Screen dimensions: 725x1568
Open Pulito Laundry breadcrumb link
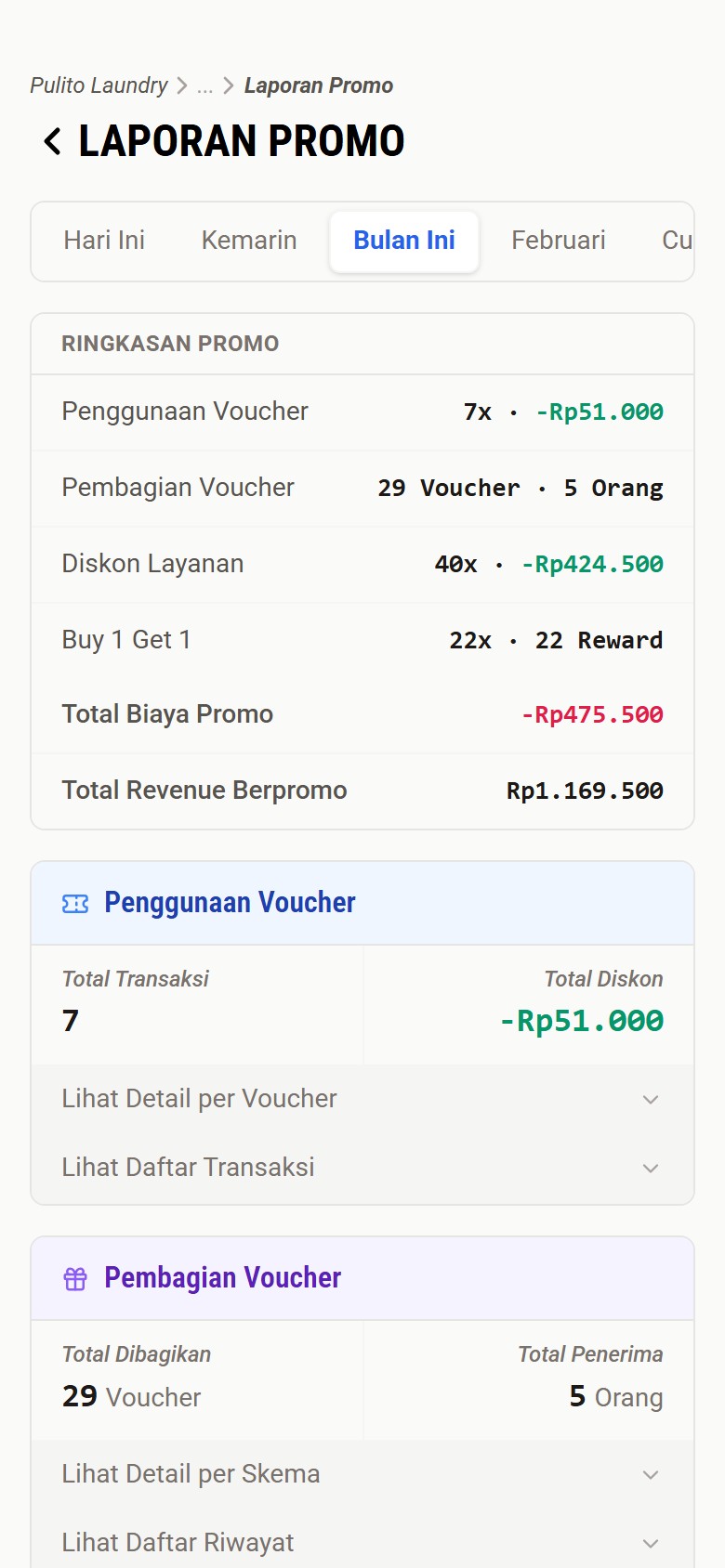coord(99,86)
